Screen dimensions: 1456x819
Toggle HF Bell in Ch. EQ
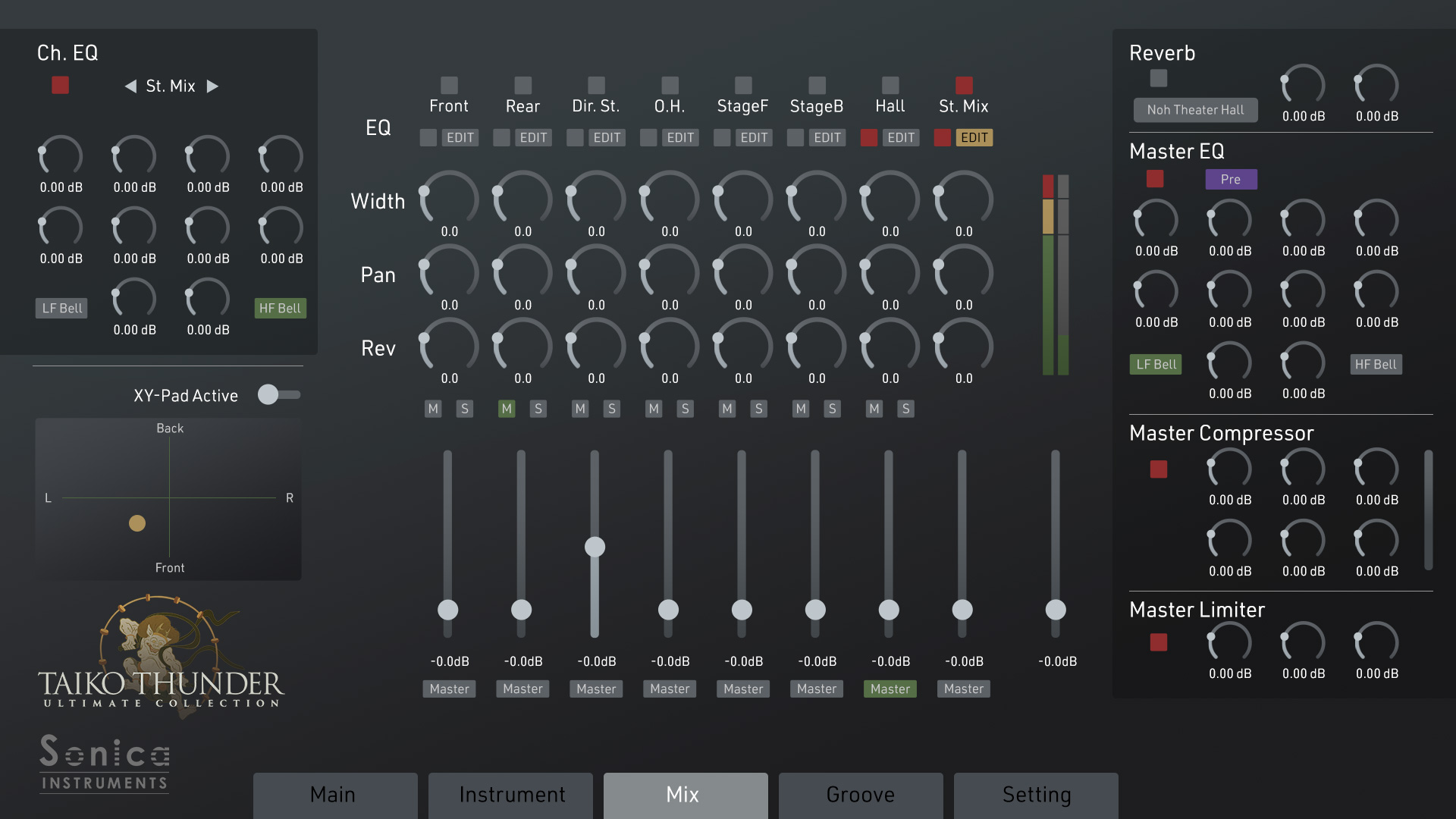click(x=280, y=308)
